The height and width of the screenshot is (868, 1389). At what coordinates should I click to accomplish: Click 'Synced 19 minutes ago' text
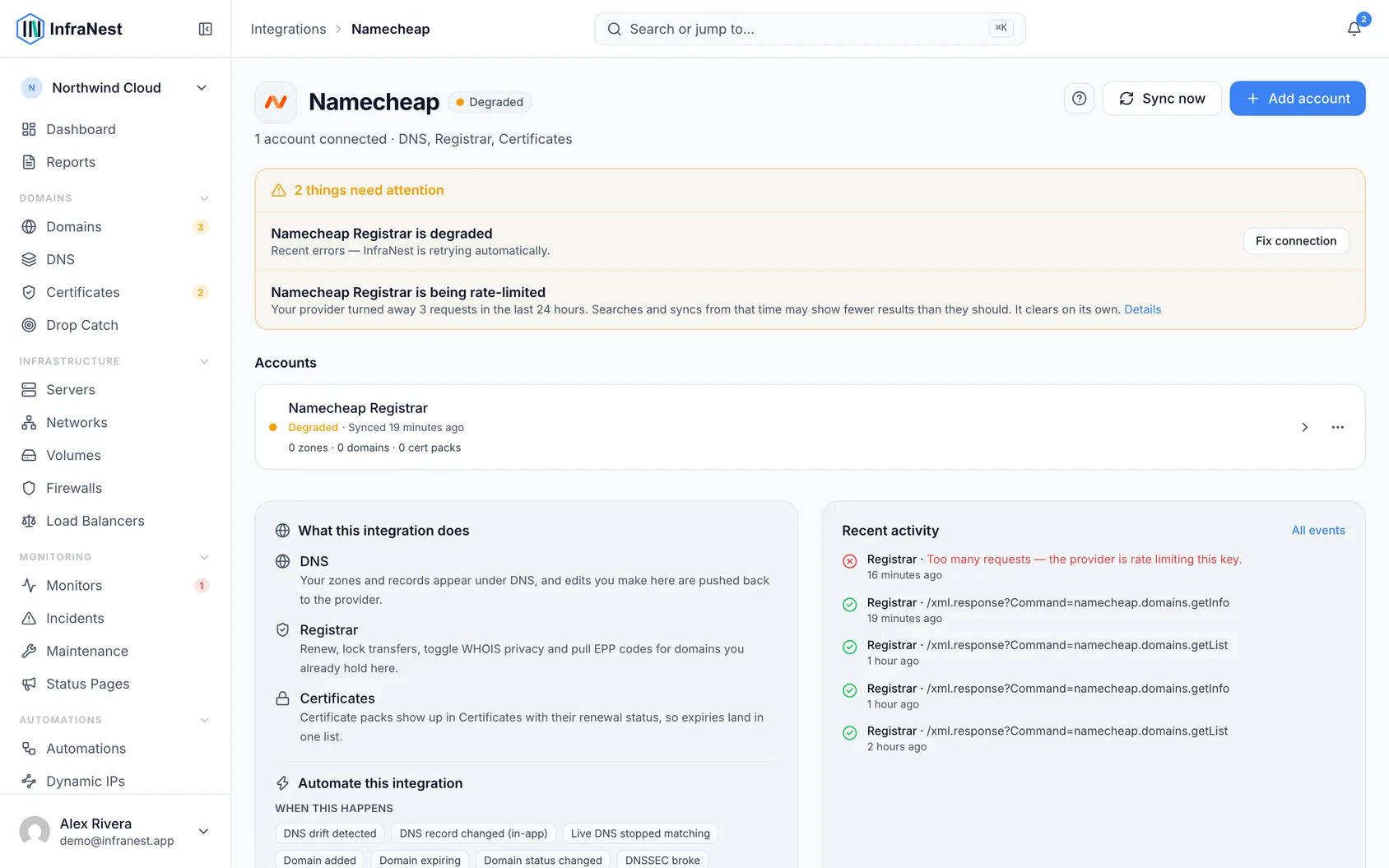pos(406,428)
